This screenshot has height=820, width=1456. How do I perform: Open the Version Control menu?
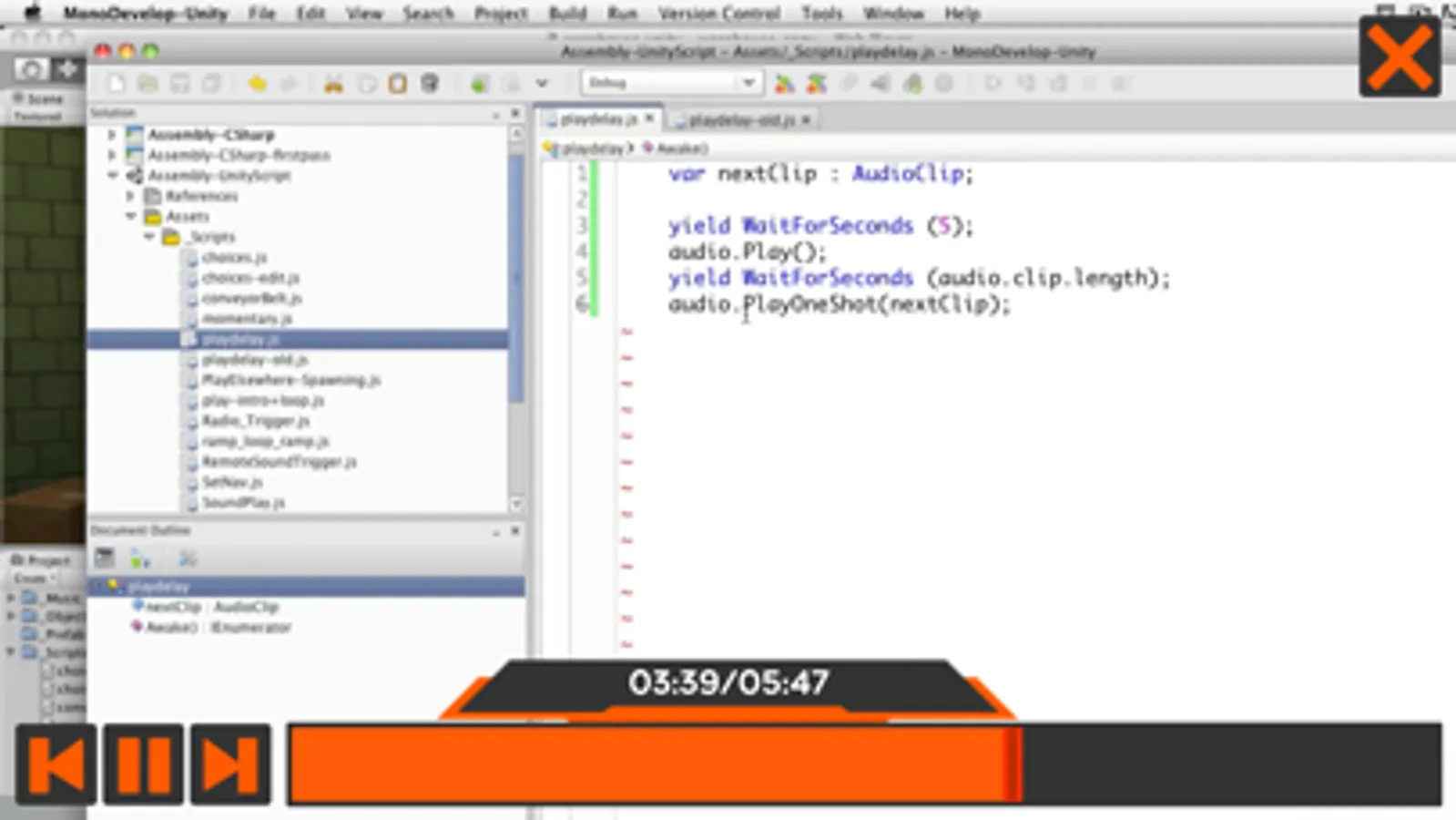(719, 14)
